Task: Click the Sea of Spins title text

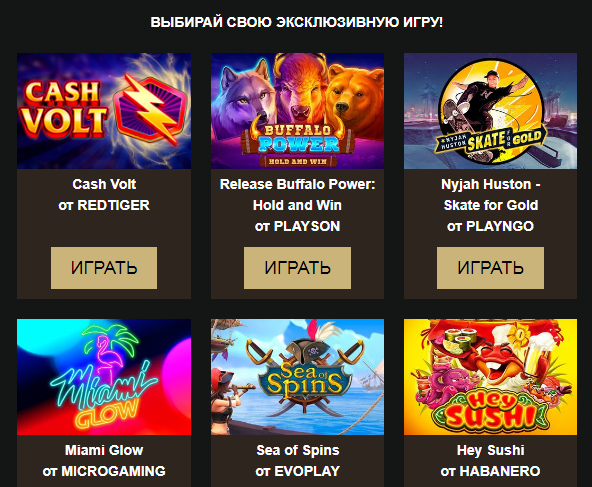Action: tap(298, 450)
